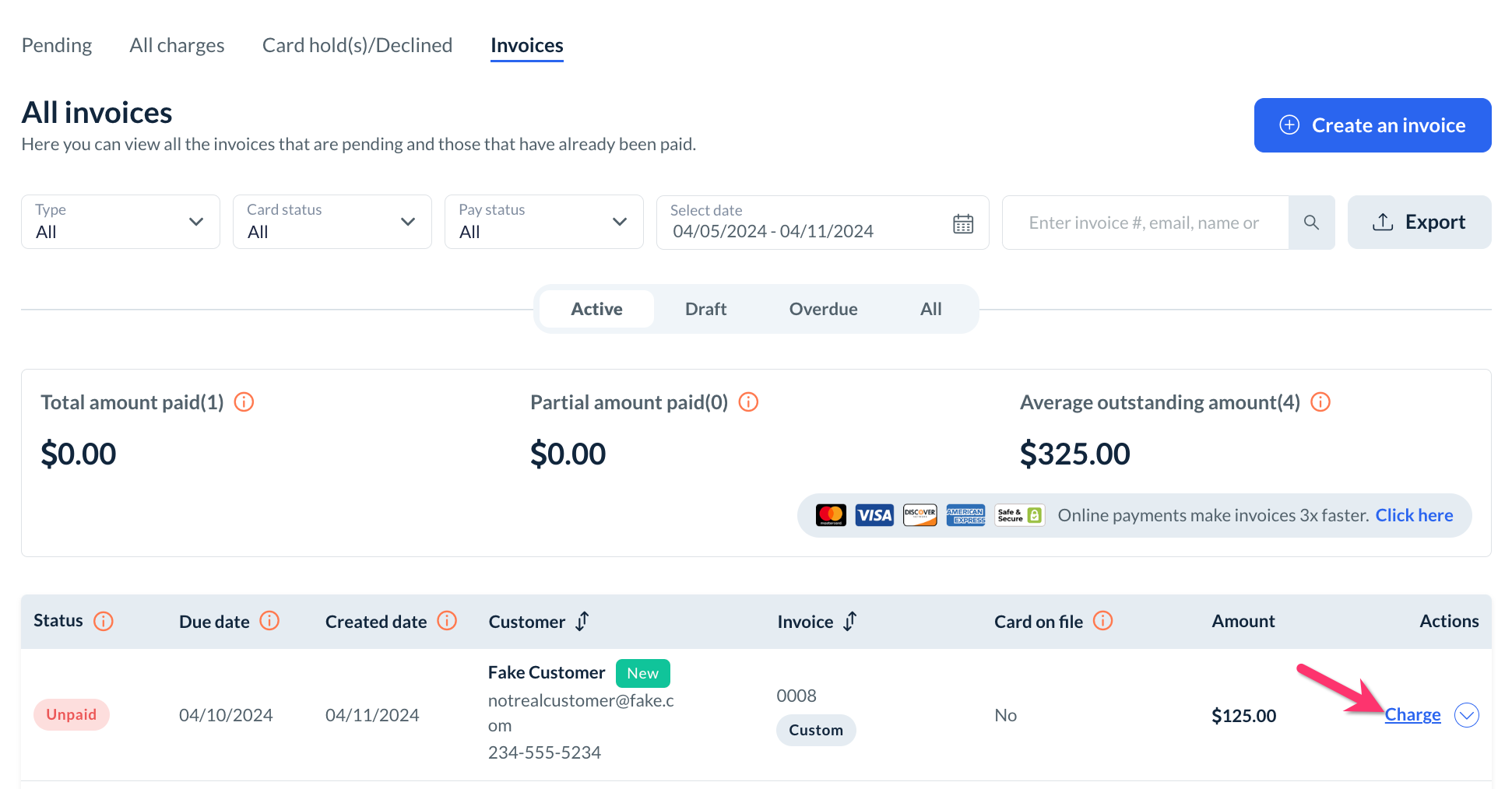
Task: Open the calendar date picker icon
Action: pyautogui.click(x=963, y=223)
